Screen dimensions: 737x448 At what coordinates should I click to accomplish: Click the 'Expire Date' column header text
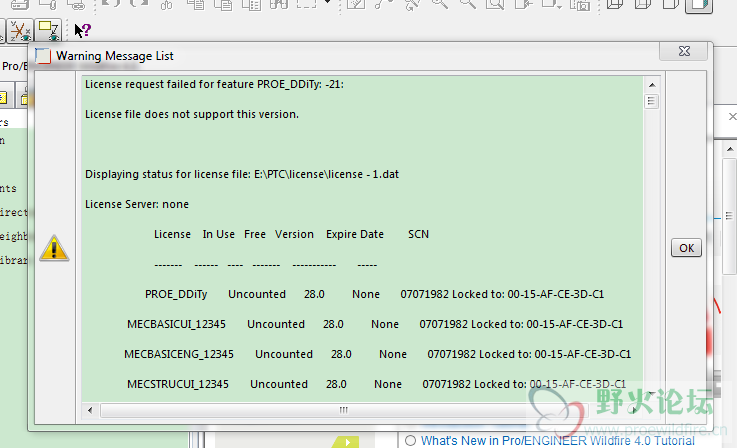click(x=355, y=234)
